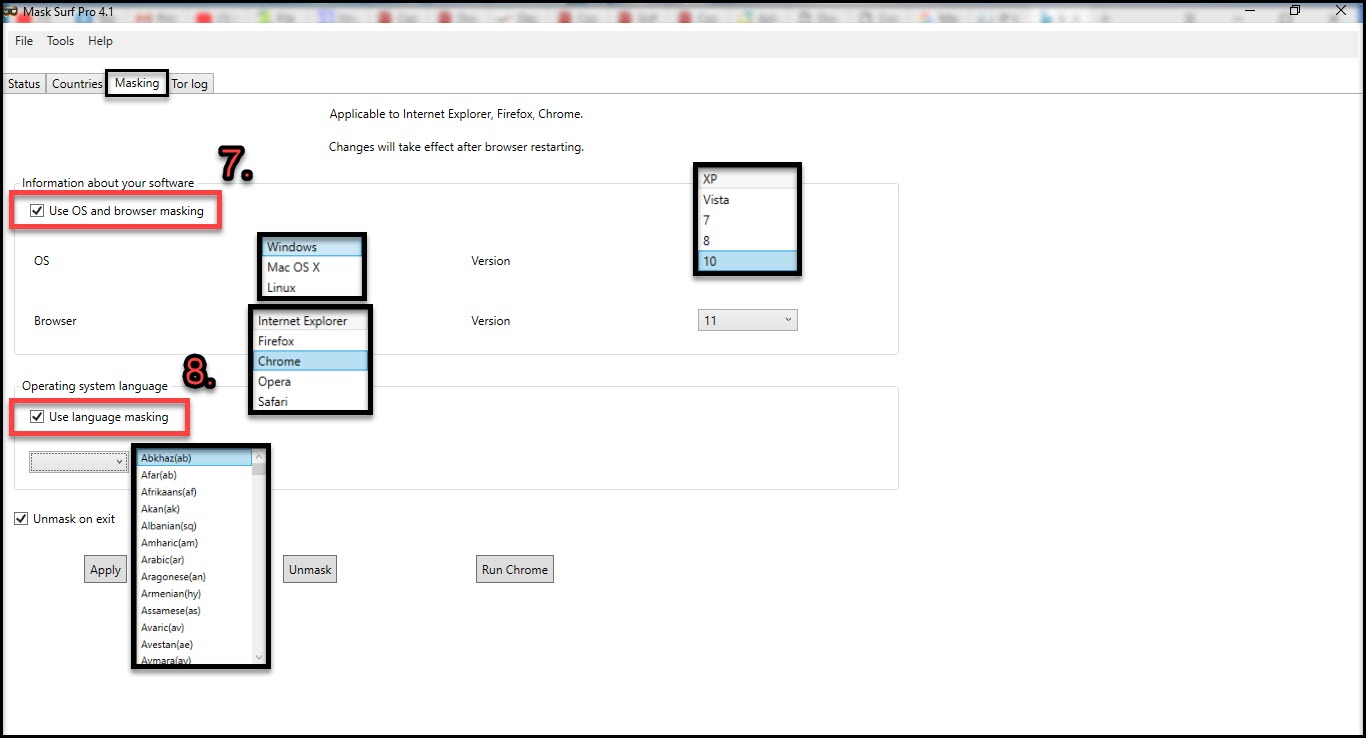Choose Windows in the OS list
1366x738 pixels.
coord(312,247)
